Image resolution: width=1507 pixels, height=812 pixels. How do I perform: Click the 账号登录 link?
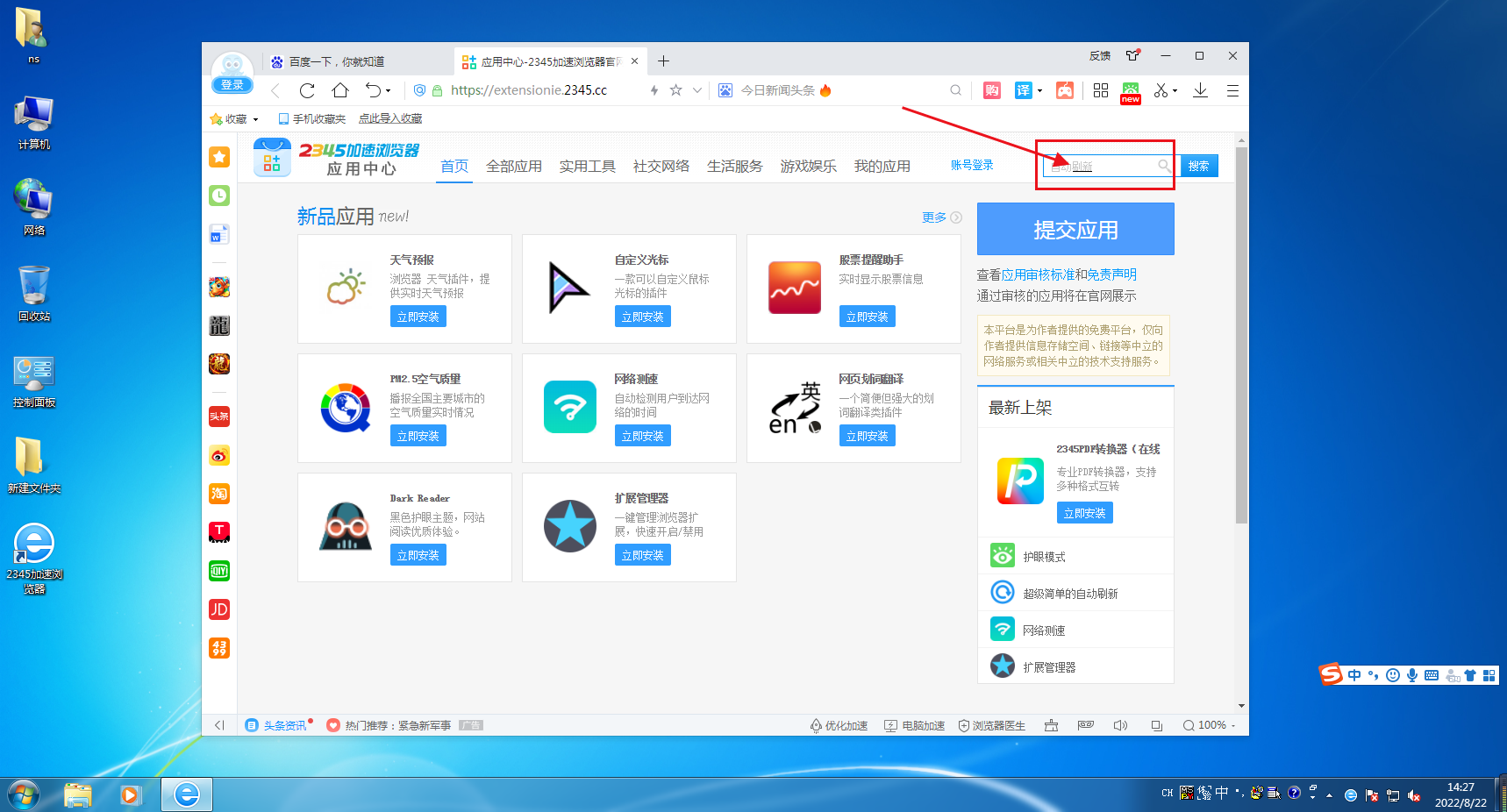click(972, 165)
